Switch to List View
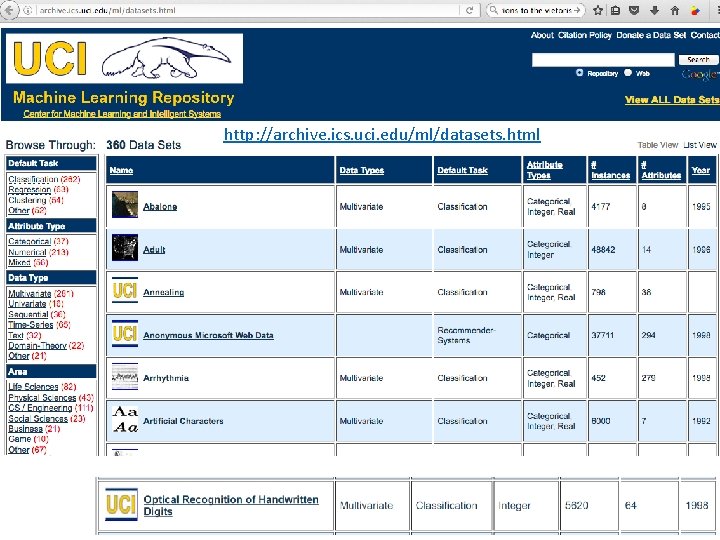The width and height of the screenshot is (720, 540). pyautogui.click(x=700, y=145)
